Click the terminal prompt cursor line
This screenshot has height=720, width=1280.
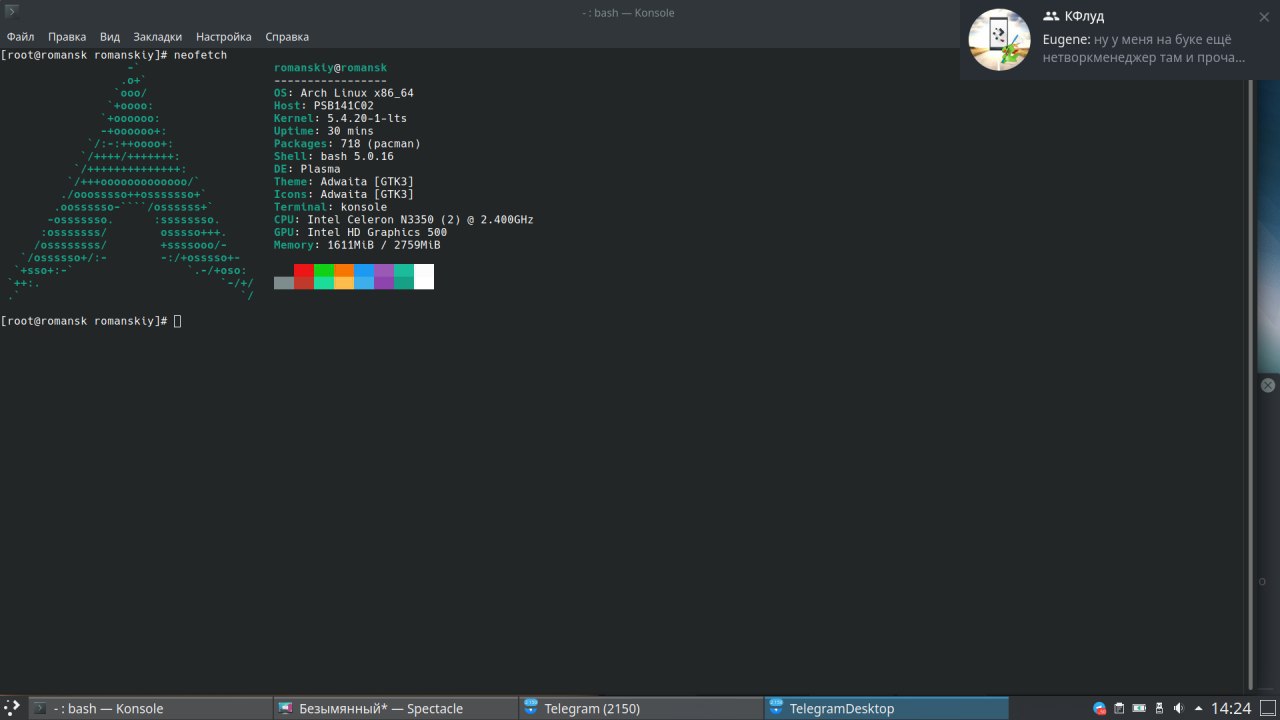tap(91, 321)
